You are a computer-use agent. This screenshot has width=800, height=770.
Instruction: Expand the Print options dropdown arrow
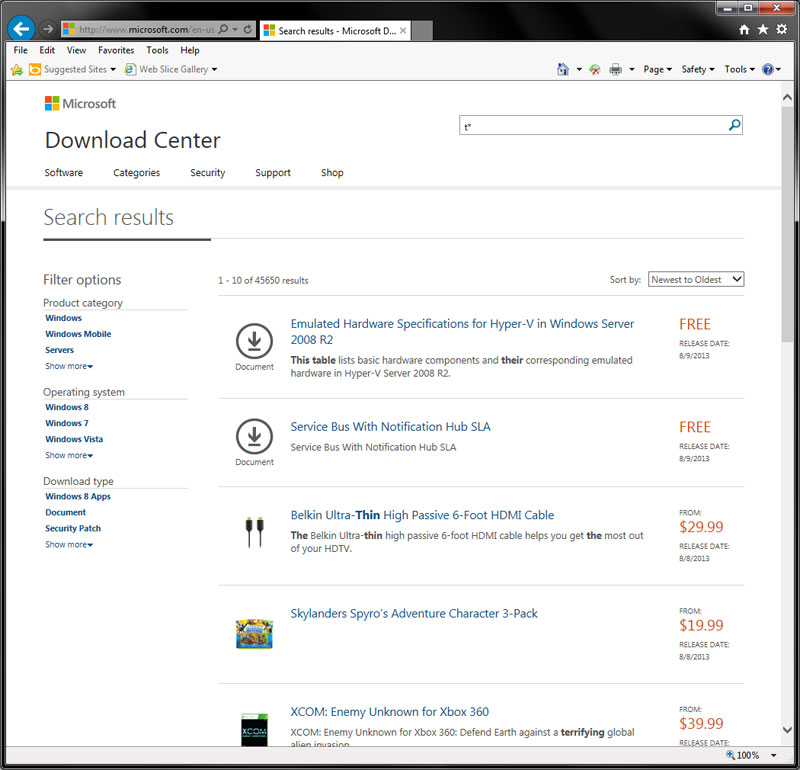[x=632, y=69]
